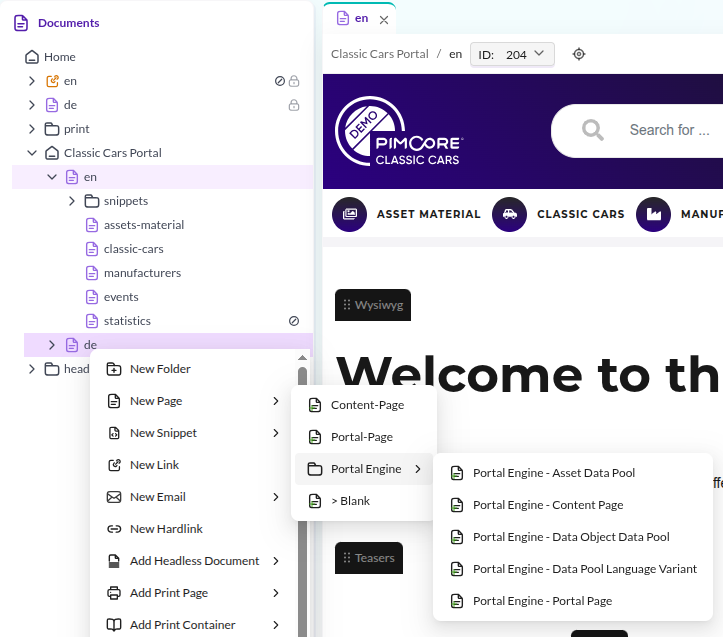Image resolution: width=723 pixels, height=637 pixels.
Task: Click the context menu scroll-up arrow
Action: (x=302, y=358)
